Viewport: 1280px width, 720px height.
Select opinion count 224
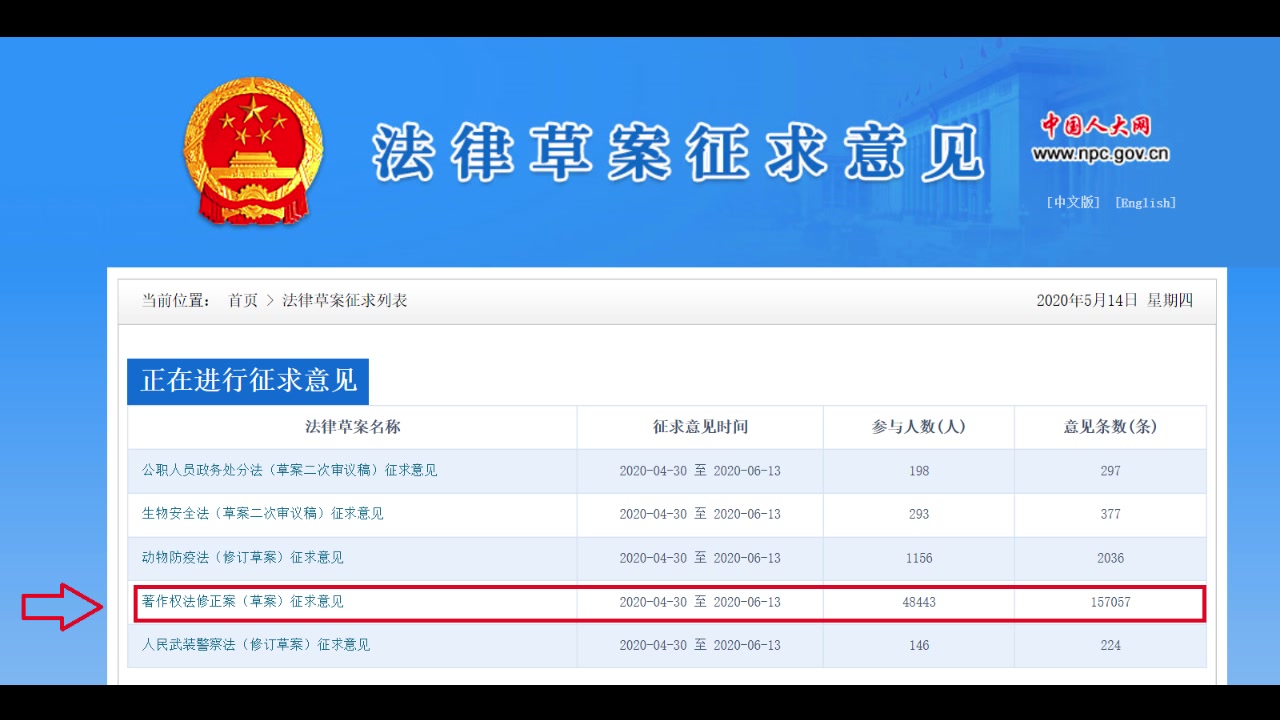point(1110,645)
